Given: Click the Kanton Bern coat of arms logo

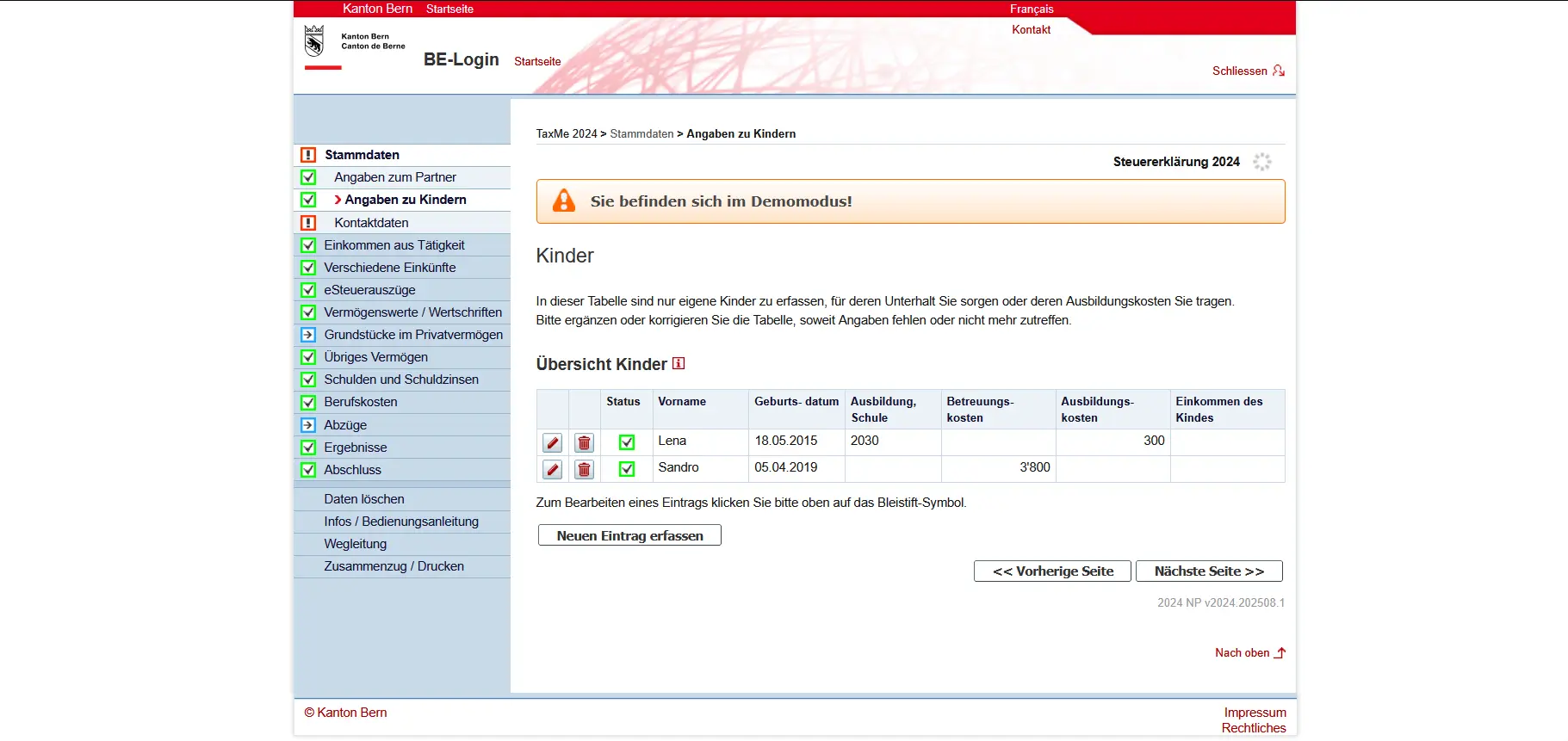Looking at the screenshot, I should [314, 40].
